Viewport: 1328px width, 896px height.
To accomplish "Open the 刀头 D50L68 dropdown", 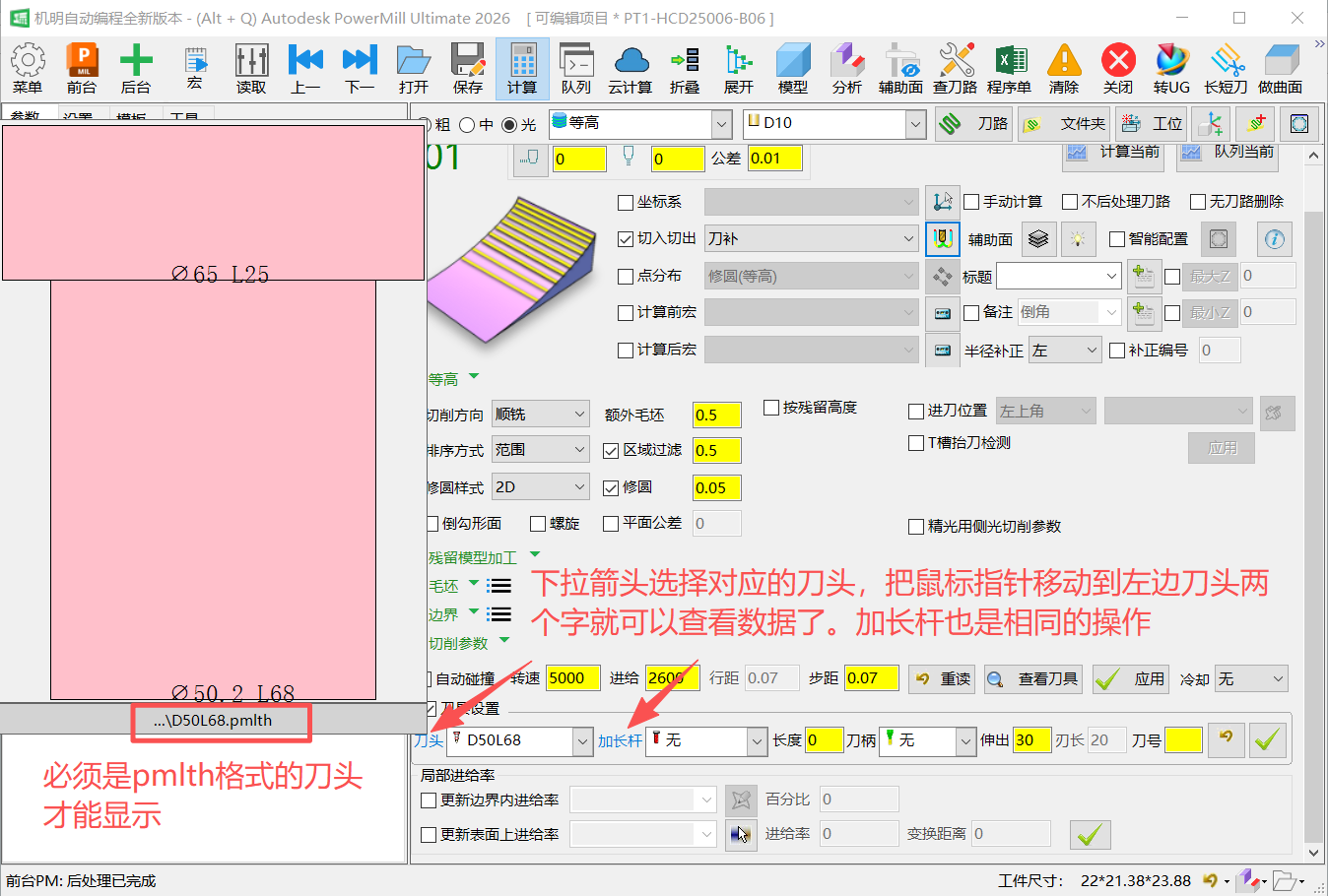I will point(583,741).
